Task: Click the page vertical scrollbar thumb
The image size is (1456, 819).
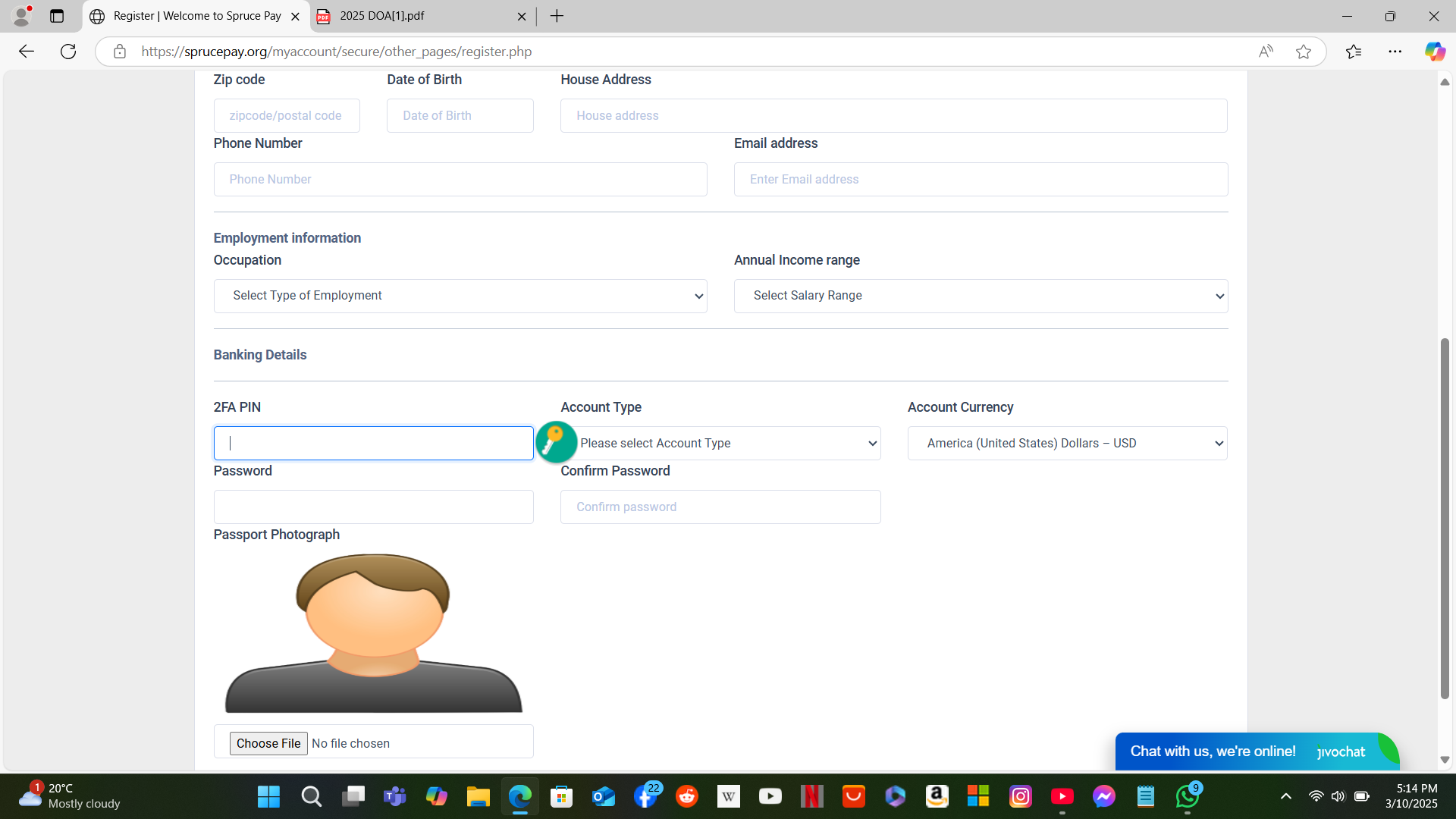Action: click(1445, 519)
